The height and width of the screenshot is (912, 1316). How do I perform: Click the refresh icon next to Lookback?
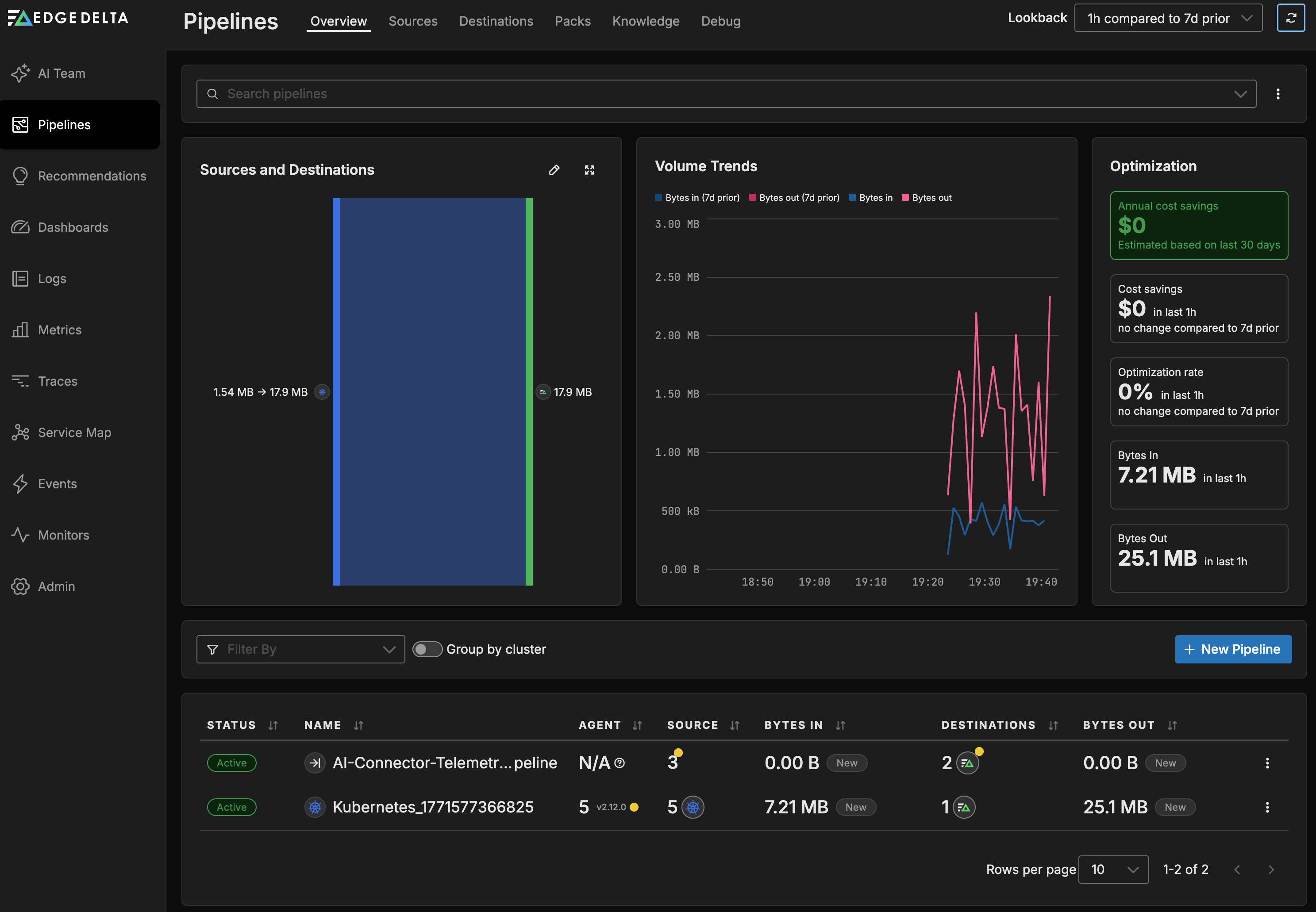tap(1291, 18)
